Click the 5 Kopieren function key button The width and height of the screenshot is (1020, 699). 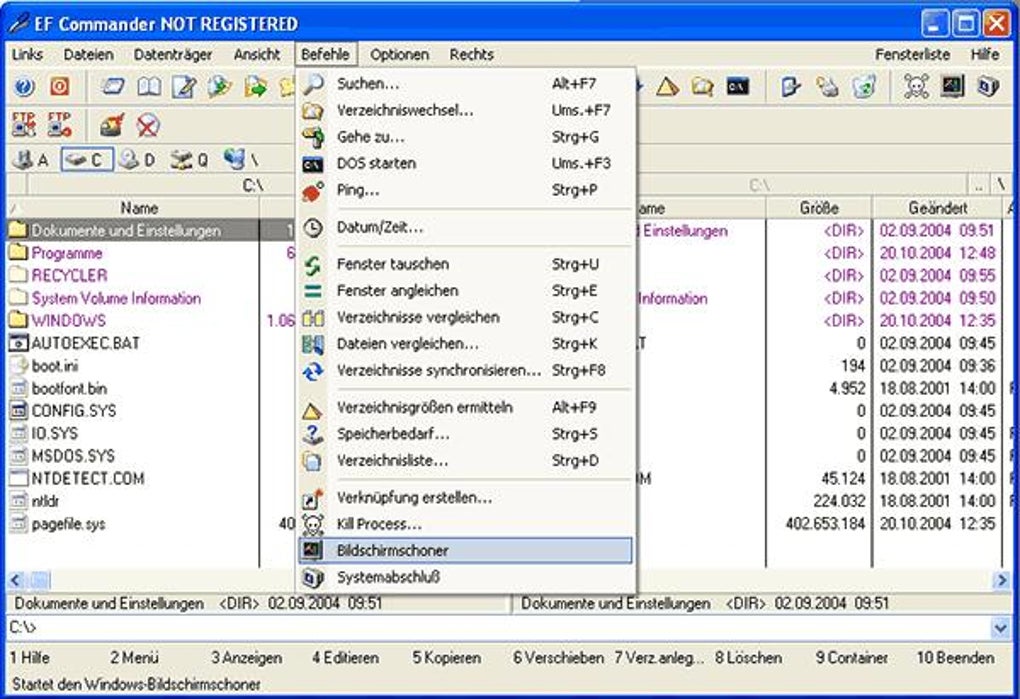447,658
